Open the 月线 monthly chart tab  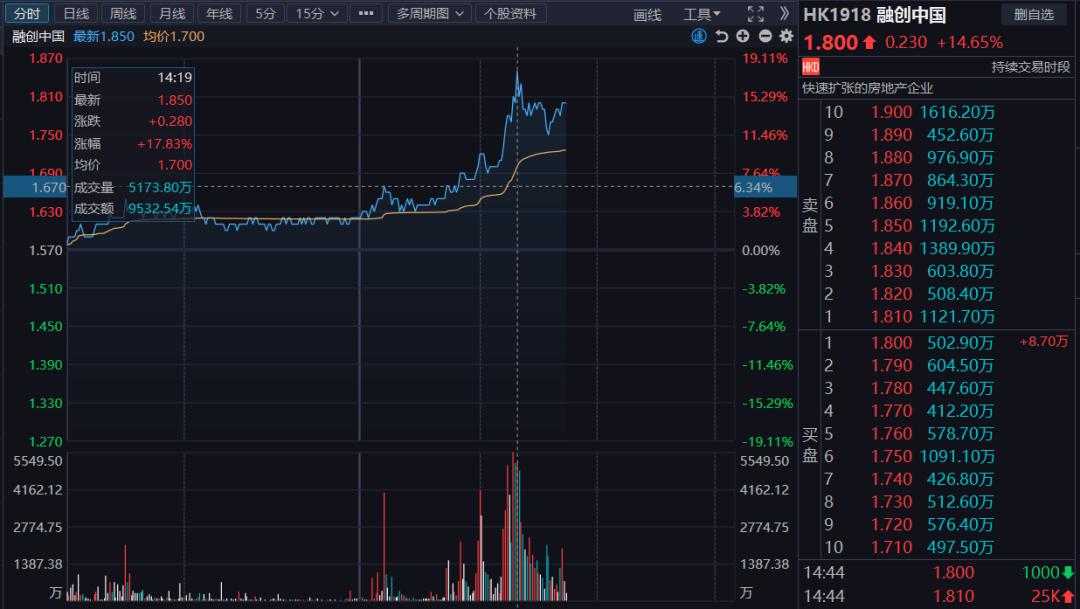pos(172,14)
